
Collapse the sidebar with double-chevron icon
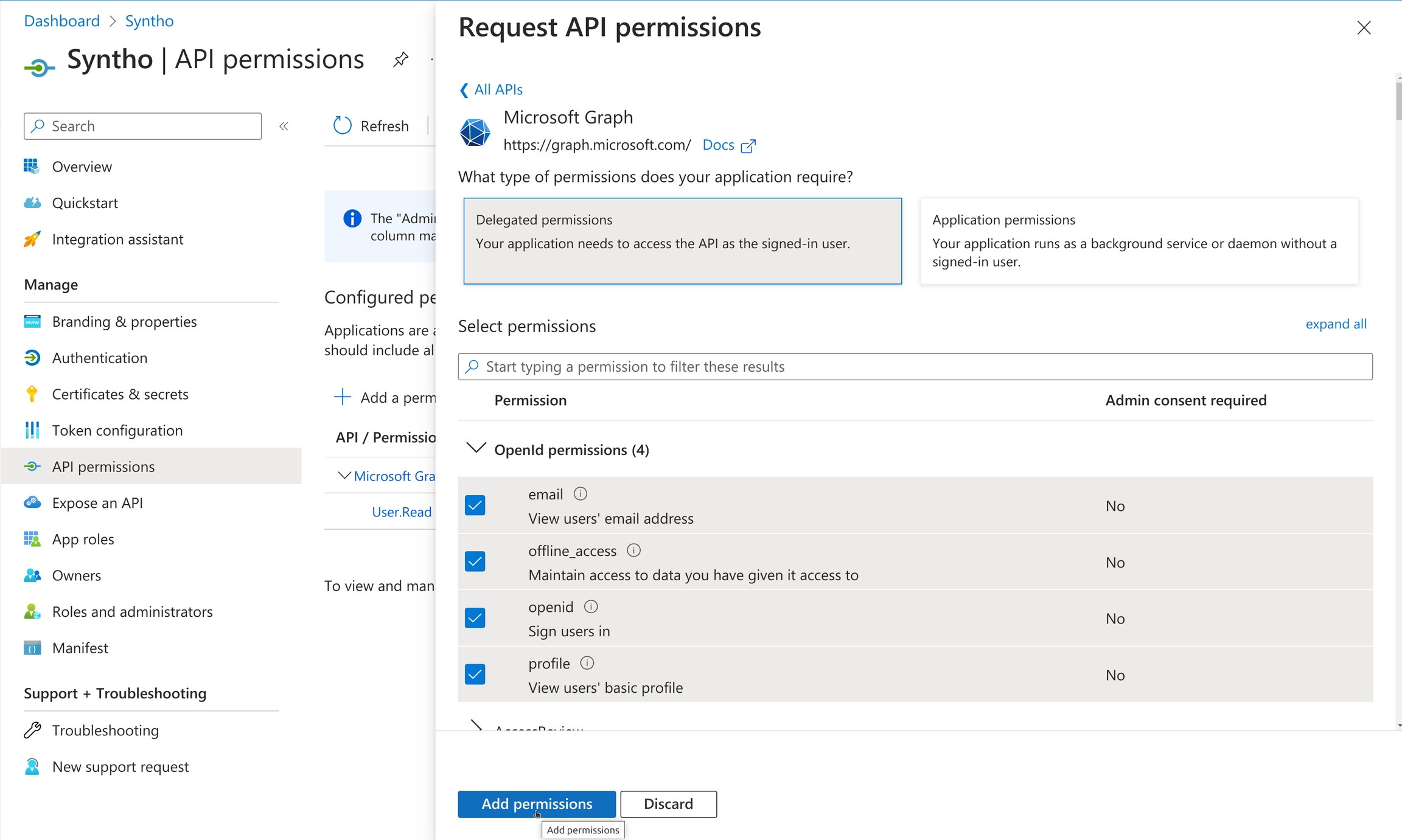coord(284,127)
